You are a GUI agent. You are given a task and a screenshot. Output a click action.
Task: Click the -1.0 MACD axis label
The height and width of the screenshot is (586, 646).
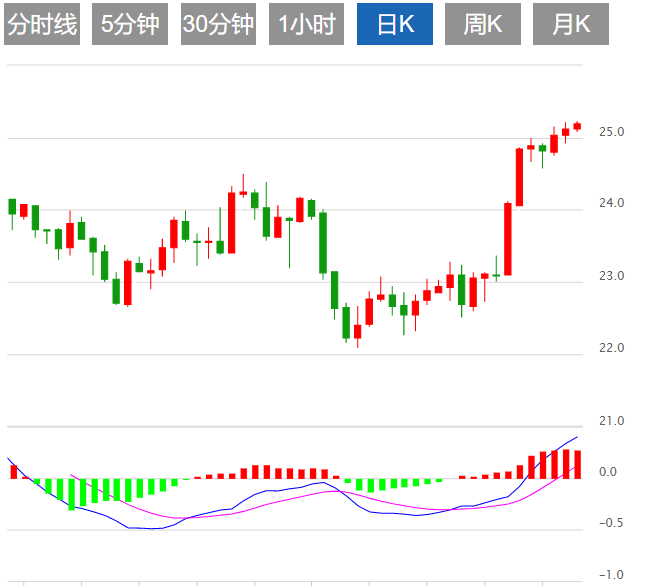[x=609, y=575]
